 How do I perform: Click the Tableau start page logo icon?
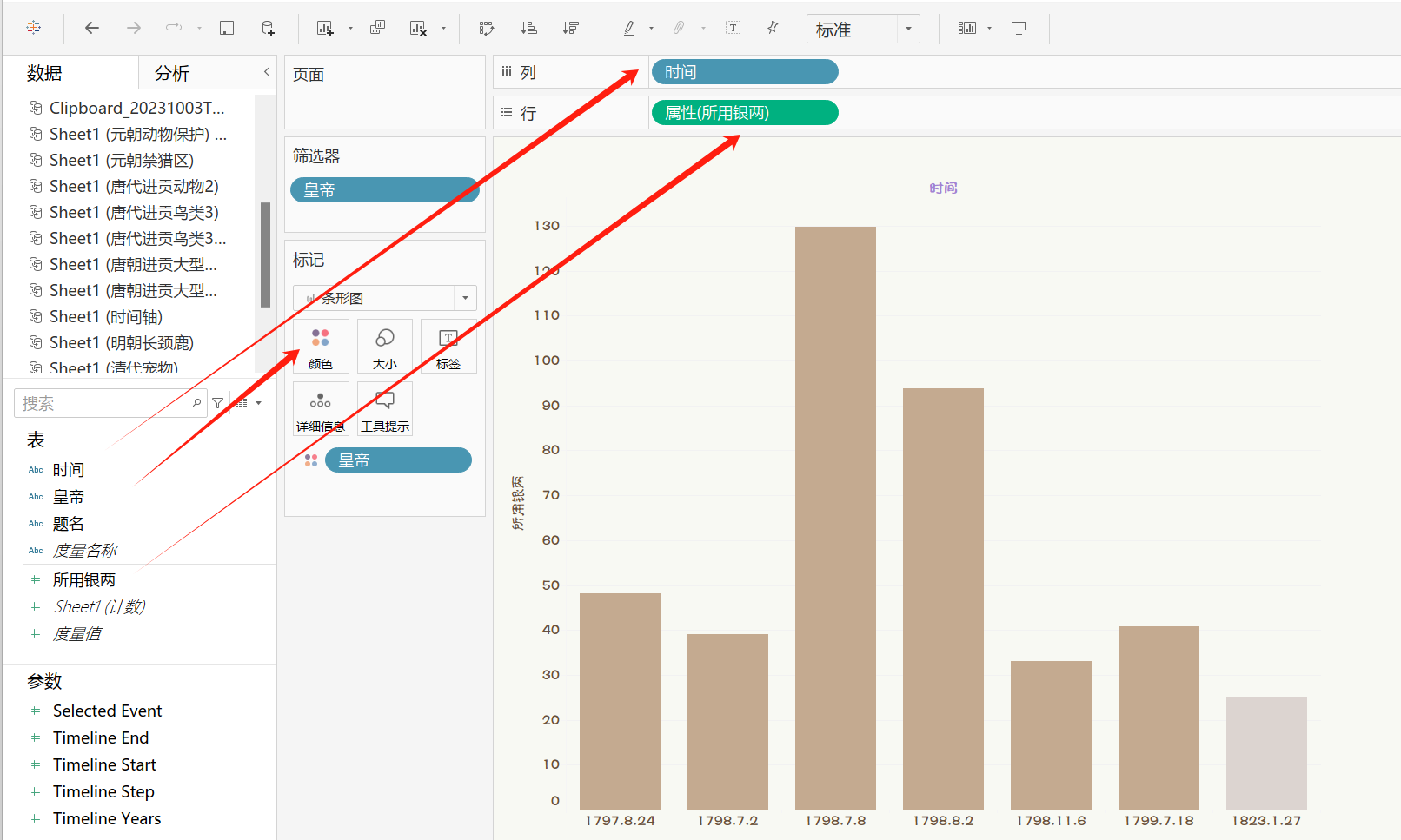[33, 28]
